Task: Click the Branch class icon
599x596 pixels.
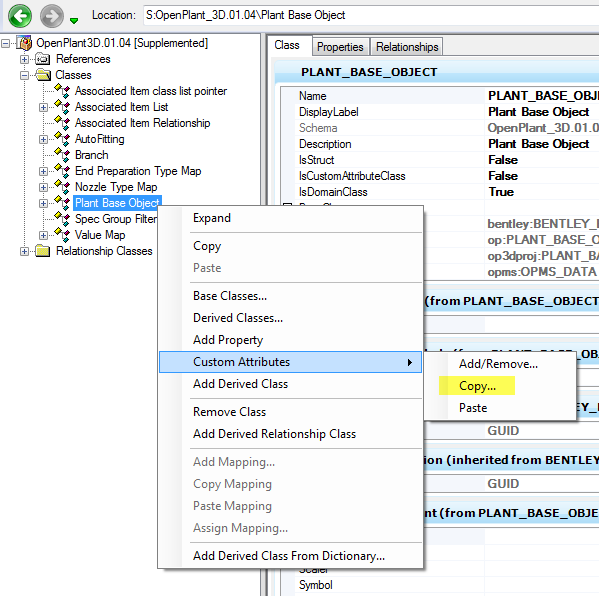Action: pyautogui.click(x=62, y=155)
